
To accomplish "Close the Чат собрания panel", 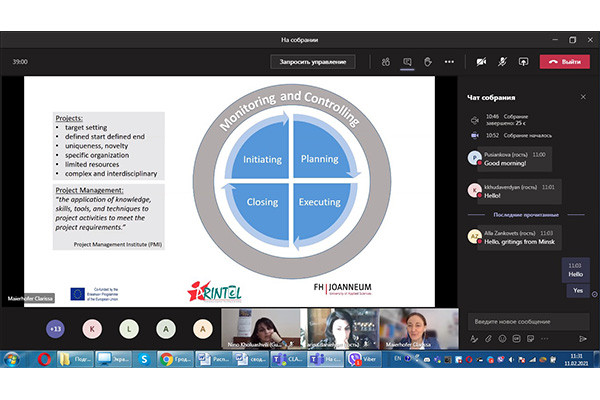I will [x=582, y=96].
